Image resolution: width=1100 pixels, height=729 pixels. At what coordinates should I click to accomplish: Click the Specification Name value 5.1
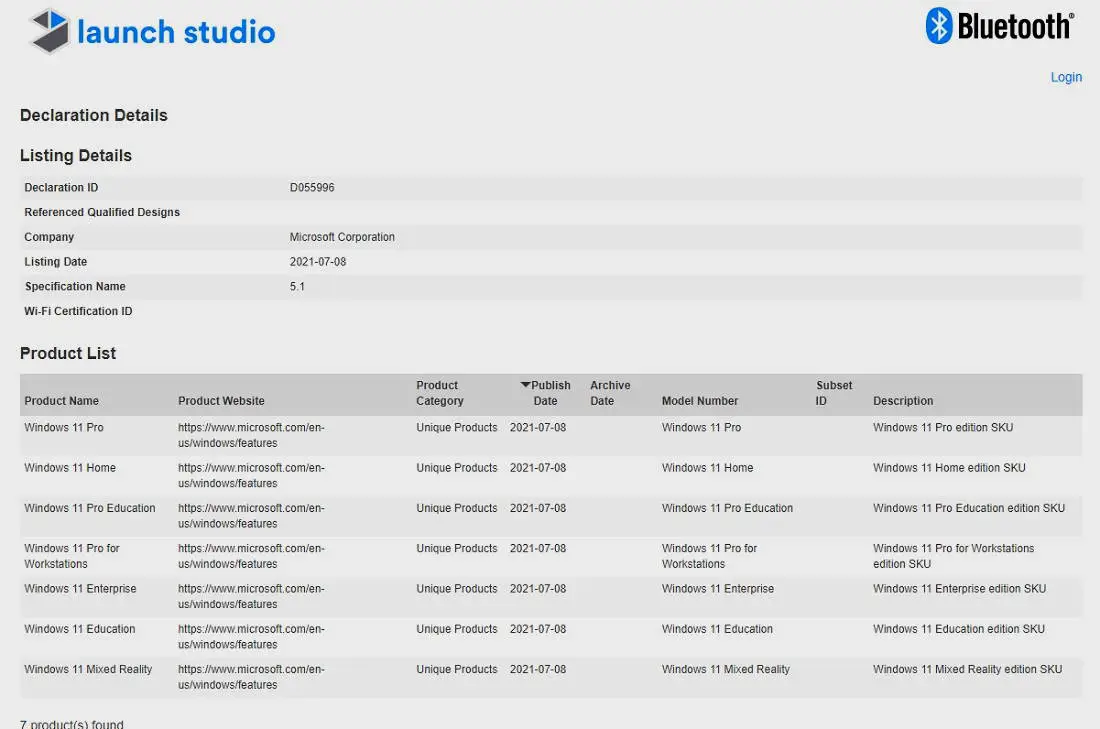point(297,286)
